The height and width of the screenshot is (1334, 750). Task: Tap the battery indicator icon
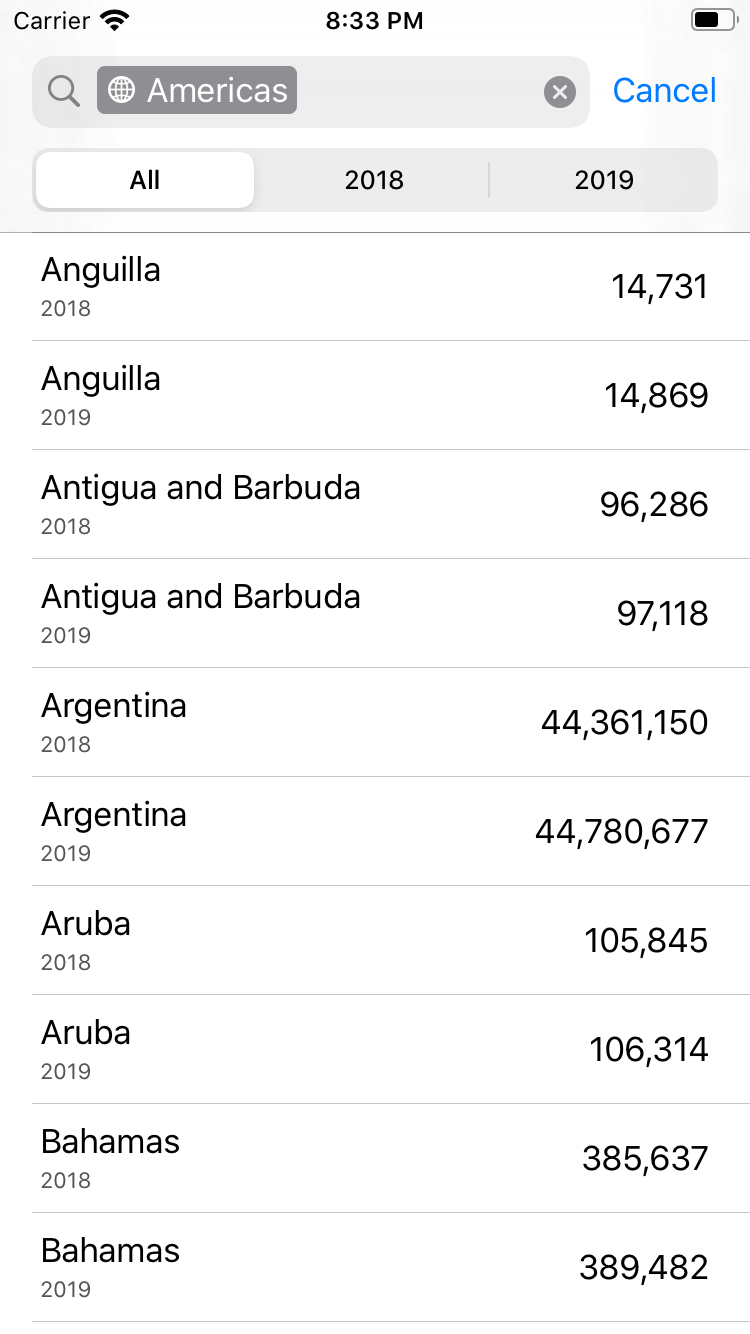coord(712,20)
